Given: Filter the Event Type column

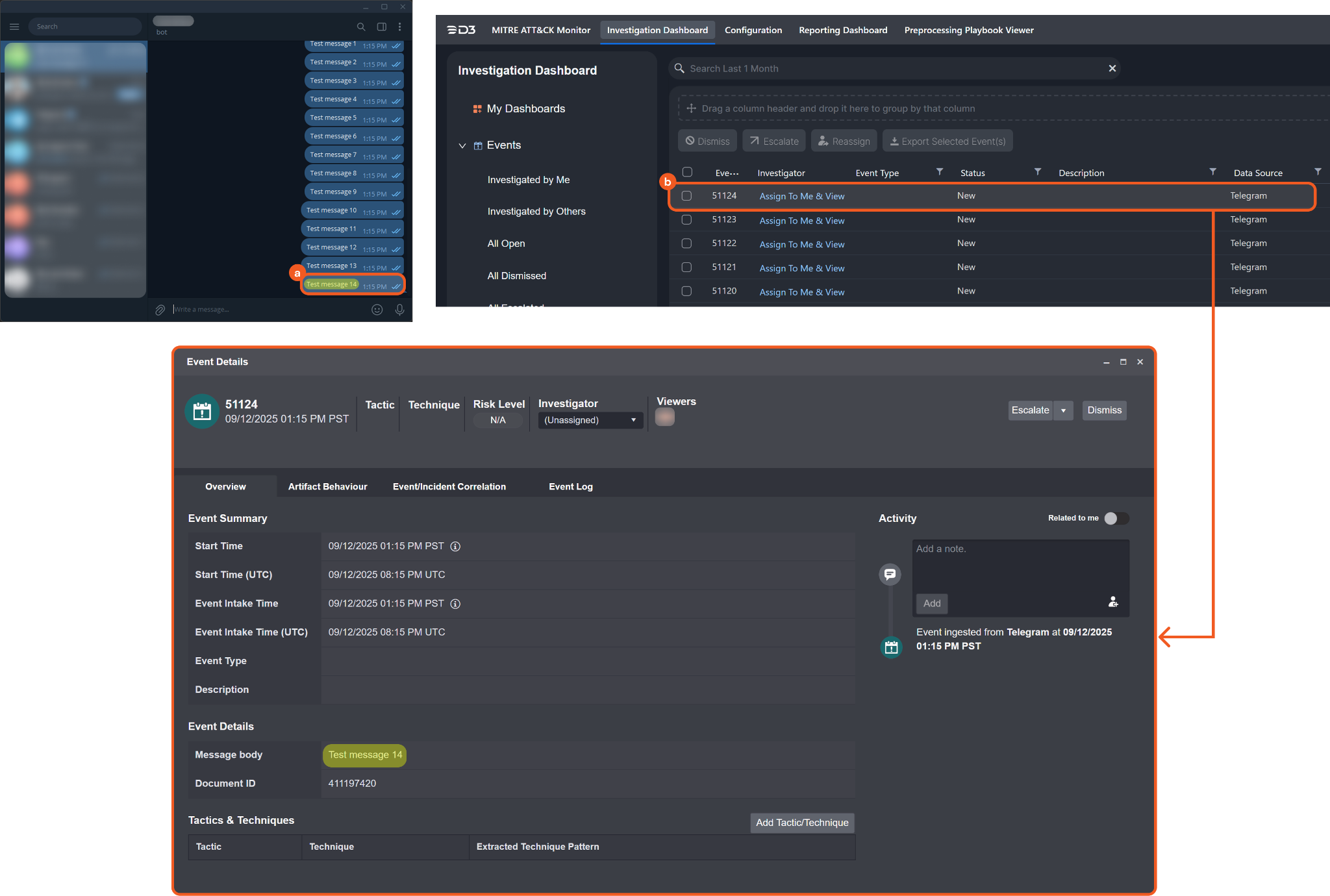Looking at the screenshot, I should point(939,172).
